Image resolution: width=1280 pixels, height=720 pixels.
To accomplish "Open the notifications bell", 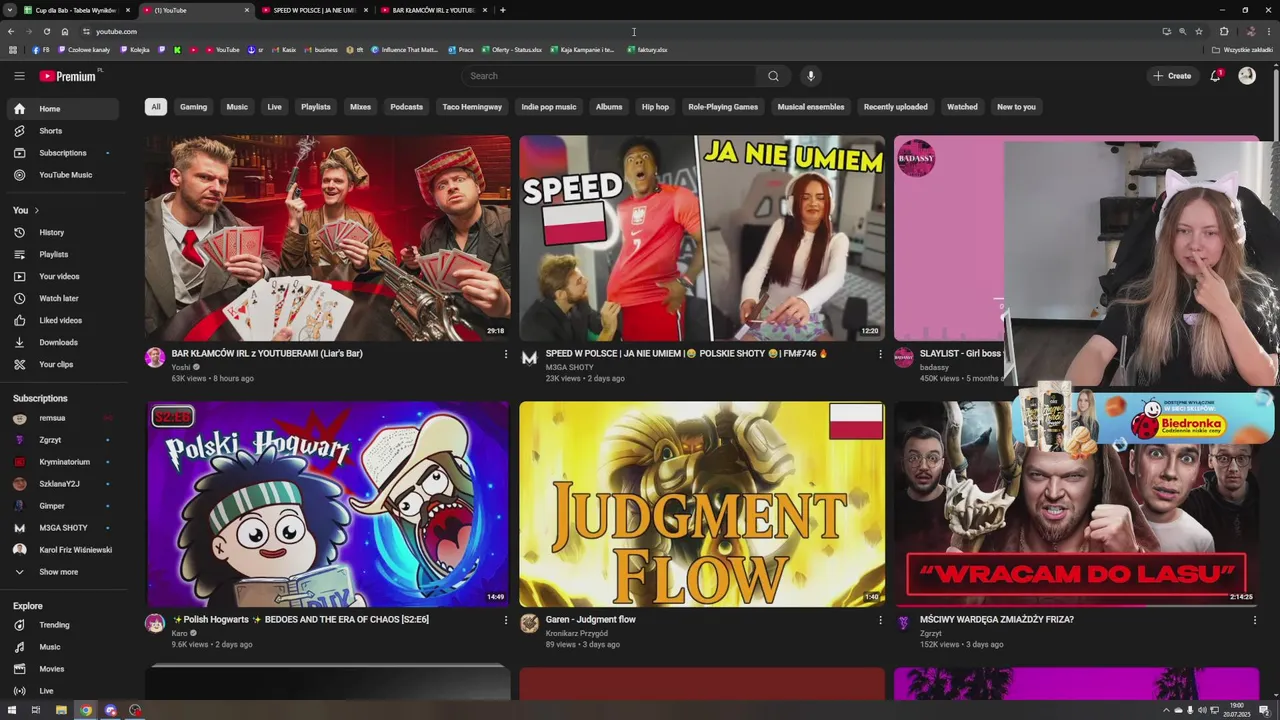I will (1216, 76).
